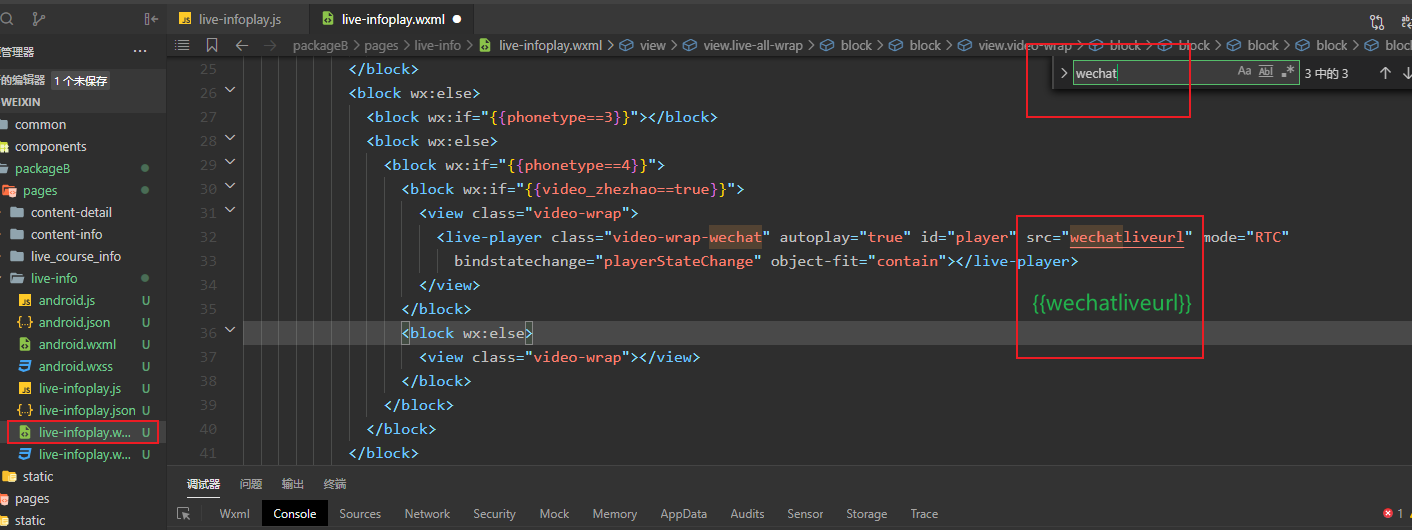Screen dimensions: 1412x530
Task: Open the search icon in the sidebar header
Action: click(7, 18)
